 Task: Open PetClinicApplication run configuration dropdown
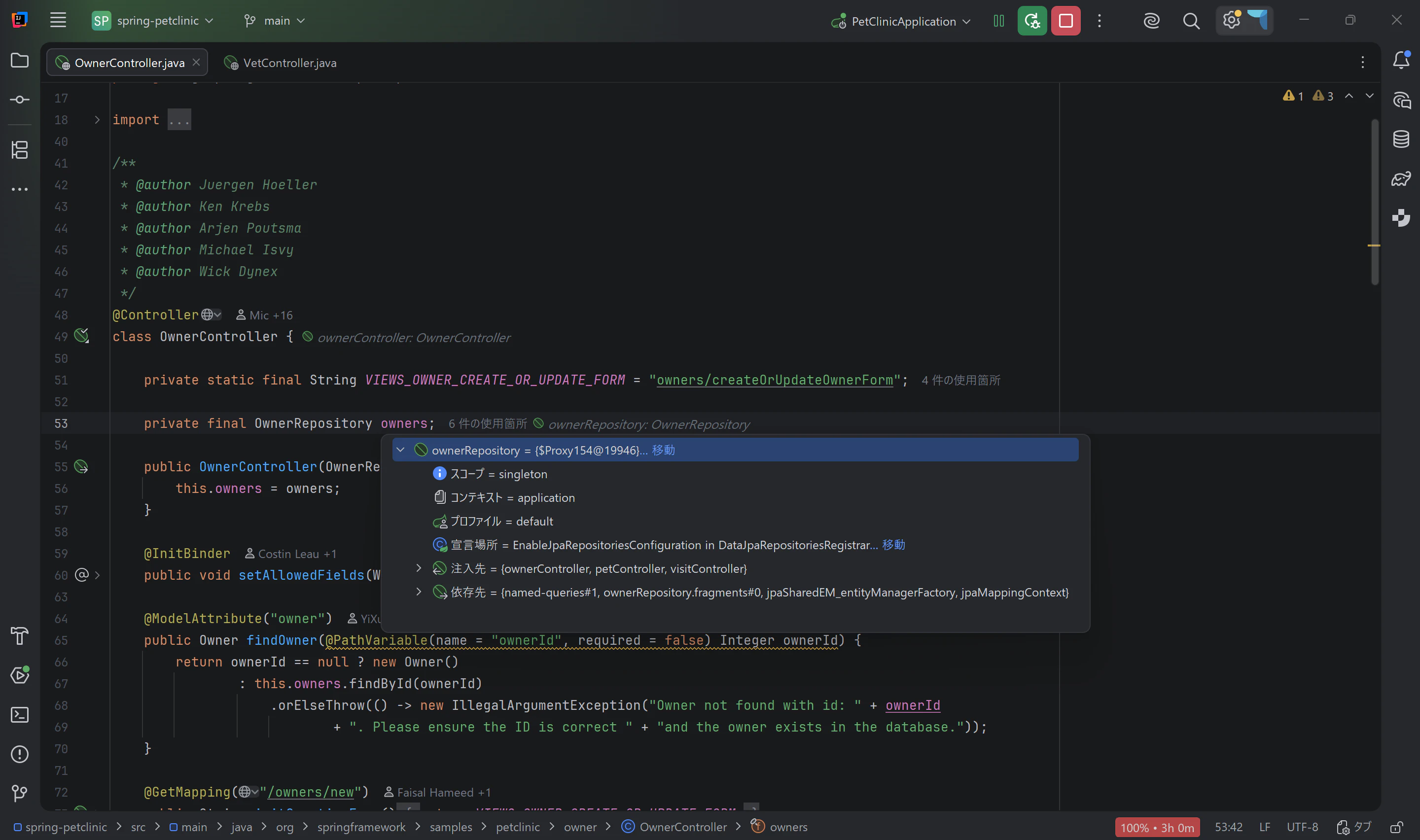[901, 21]
